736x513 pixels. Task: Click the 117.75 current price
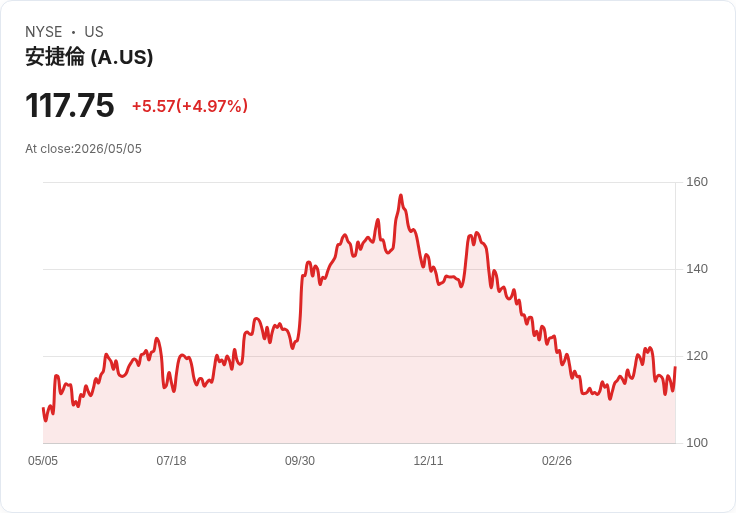pos(69,105)
